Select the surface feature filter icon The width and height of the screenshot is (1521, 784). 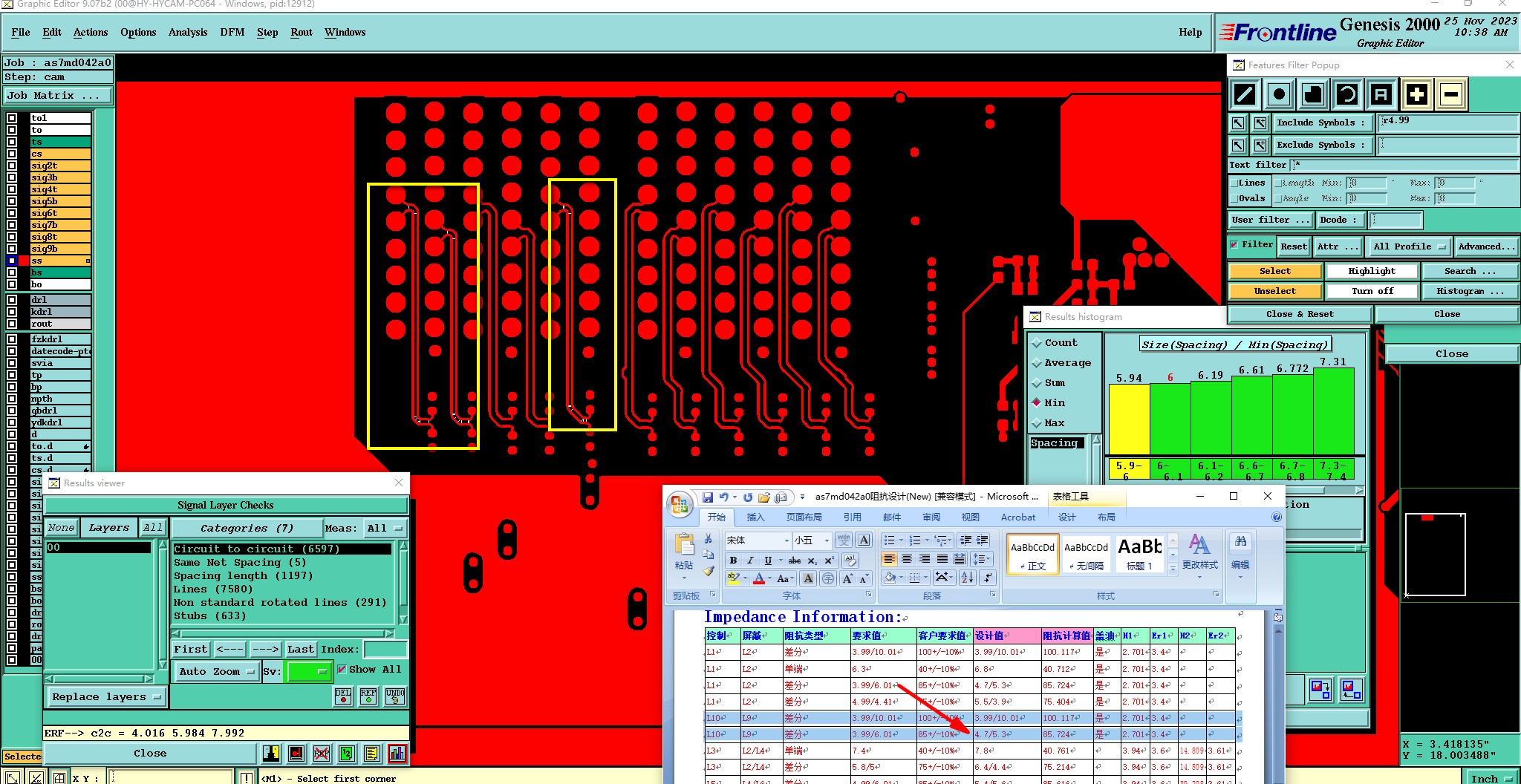tap(1313, 94)
